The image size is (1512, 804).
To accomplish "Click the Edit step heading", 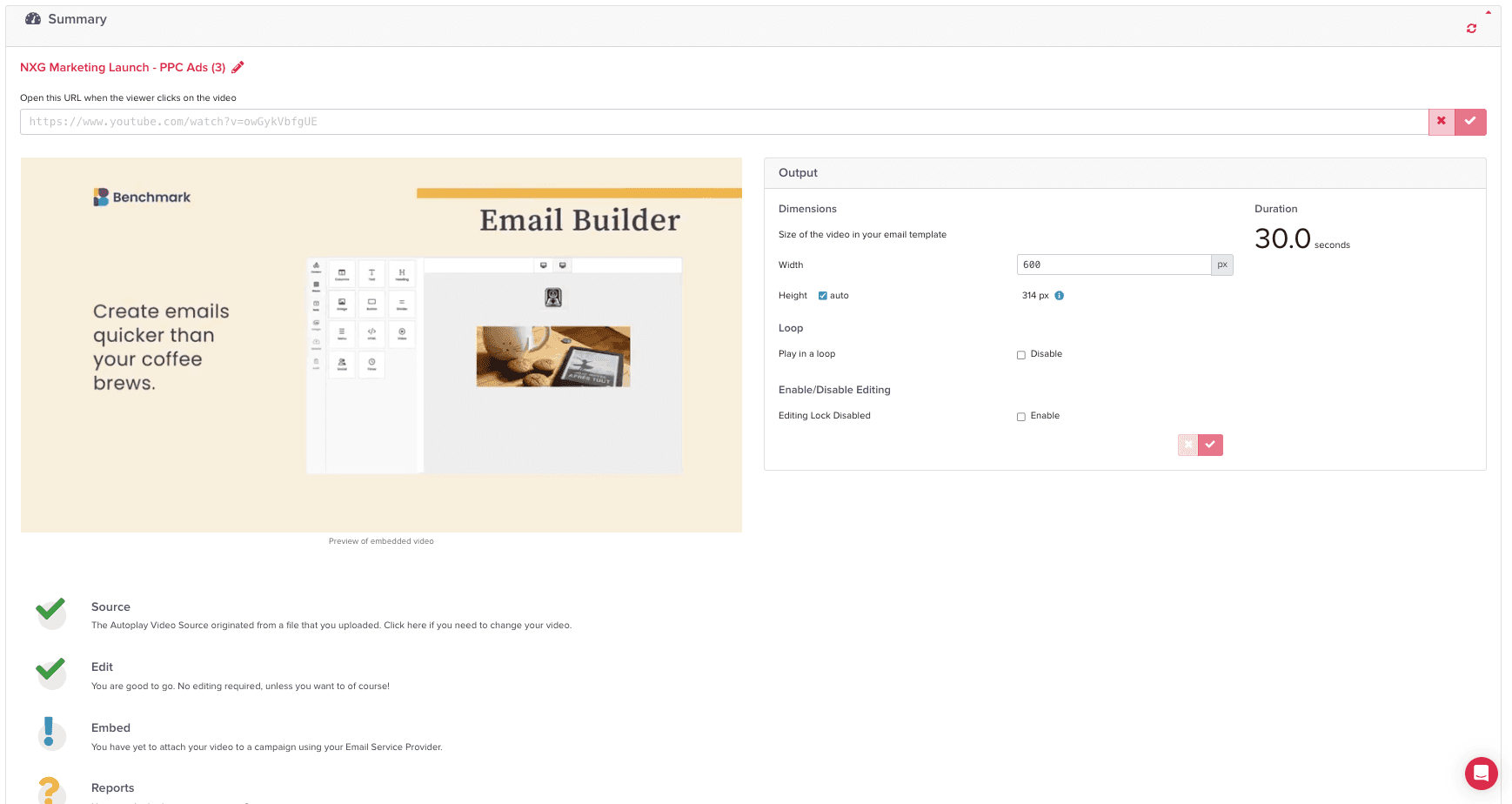I will coord(102,667).
